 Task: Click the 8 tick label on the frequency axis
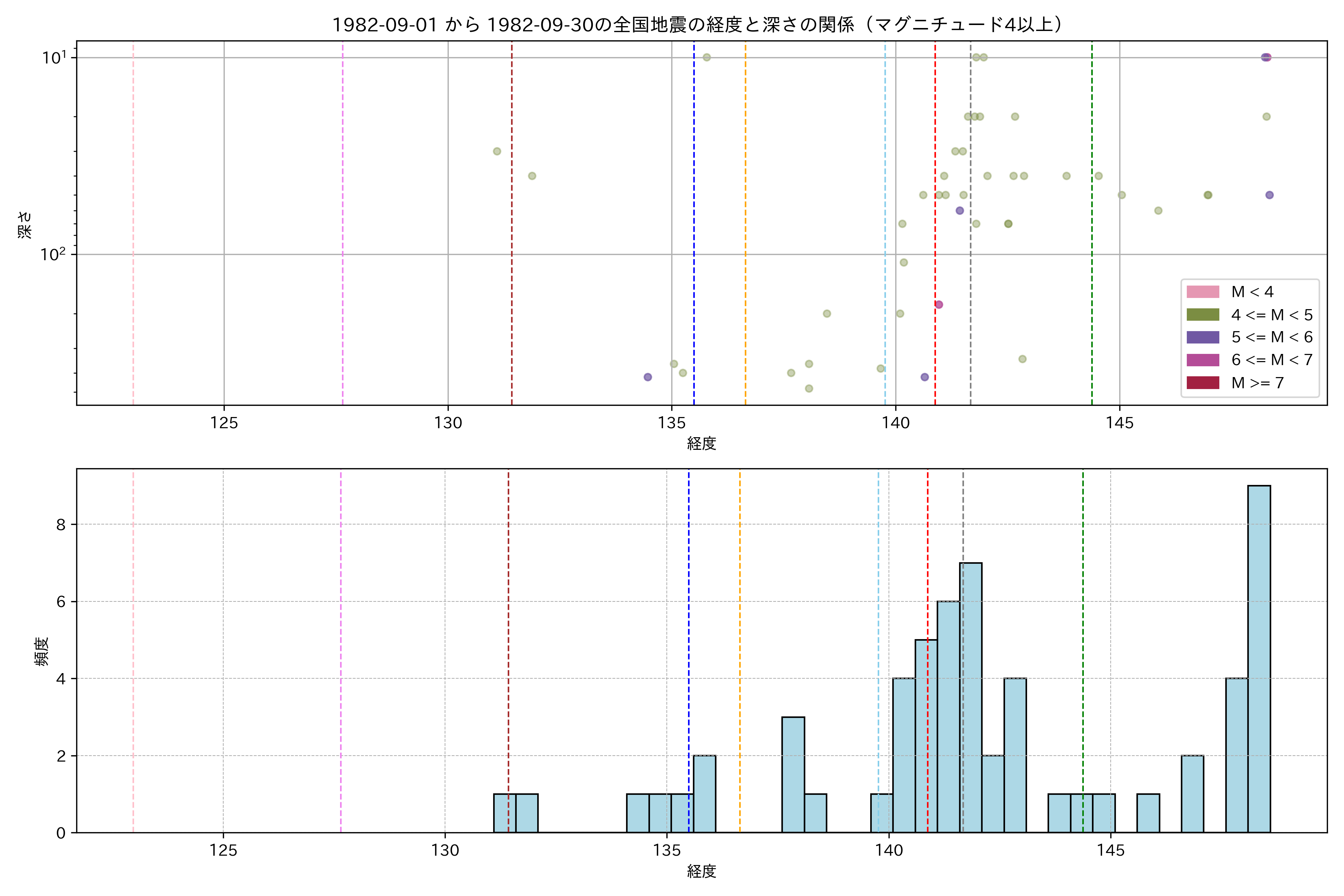click(x=61, y=525)
